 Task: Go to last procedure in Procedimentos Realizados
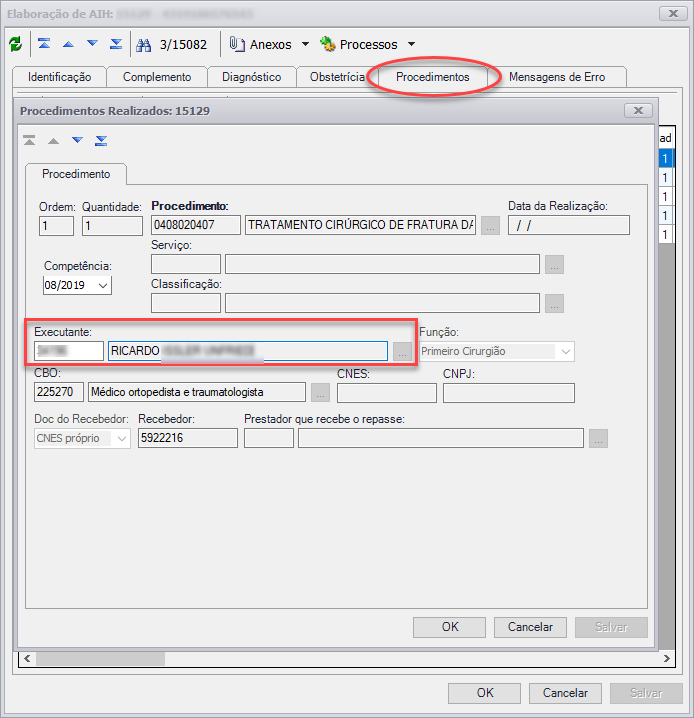(x=101, y=141)
